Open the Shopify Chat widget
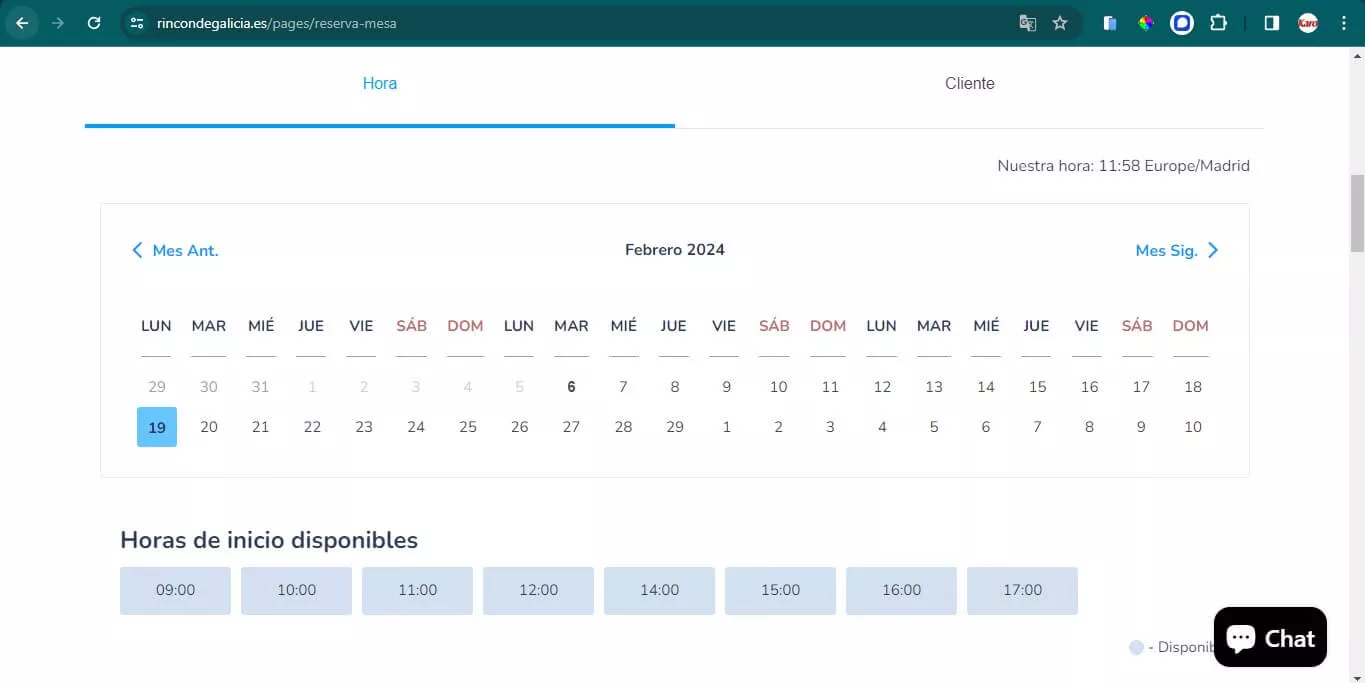 (1270, 638)
